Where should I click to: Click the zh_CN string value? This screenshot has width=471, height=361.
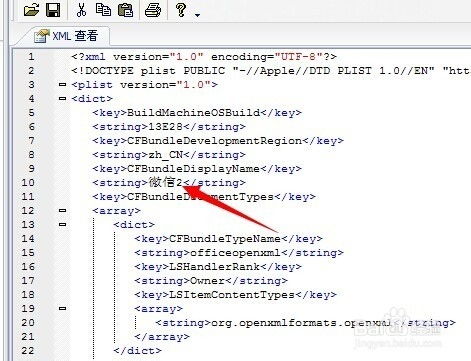165,155
